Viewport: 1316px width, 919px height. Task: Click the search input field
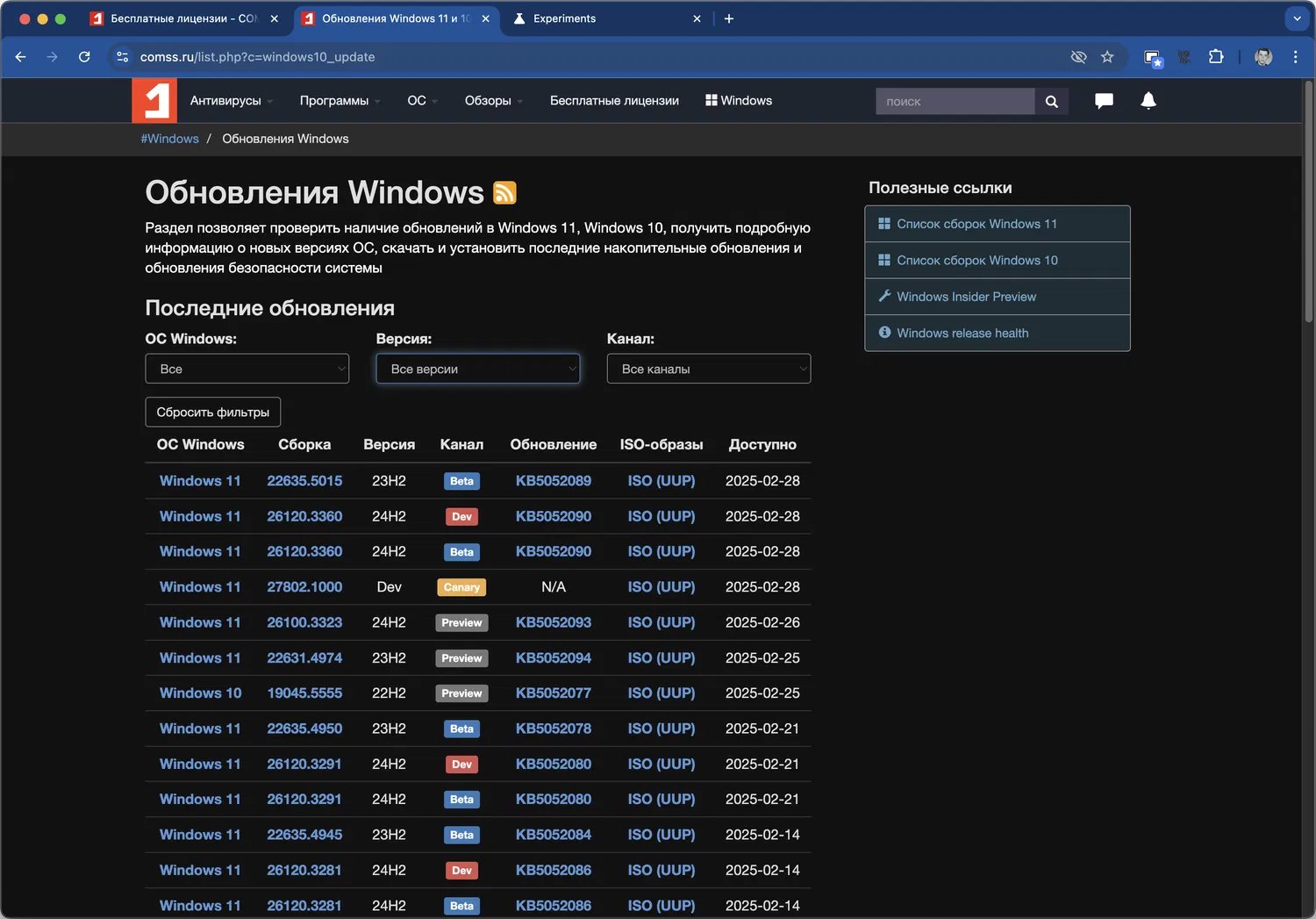click(x=955, y=102)
